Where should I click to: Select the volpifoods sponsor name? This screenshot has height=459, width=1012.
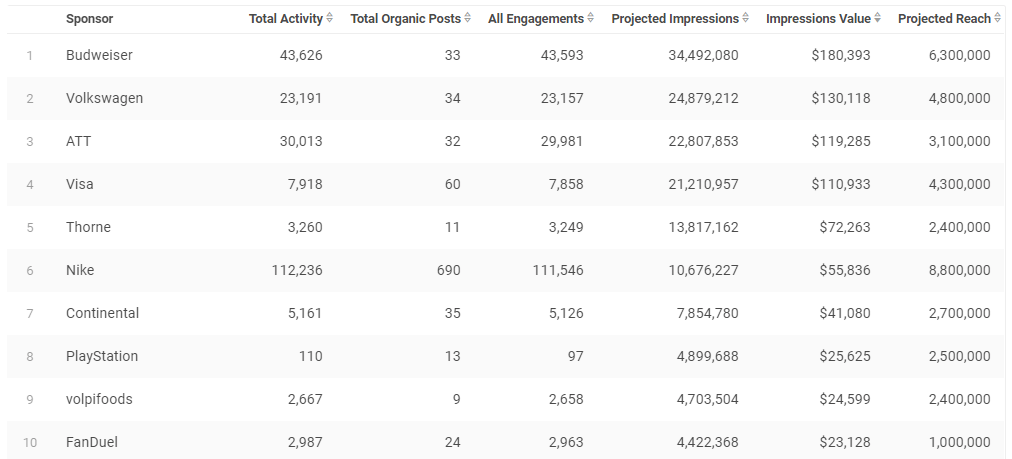tap(99, 399)
